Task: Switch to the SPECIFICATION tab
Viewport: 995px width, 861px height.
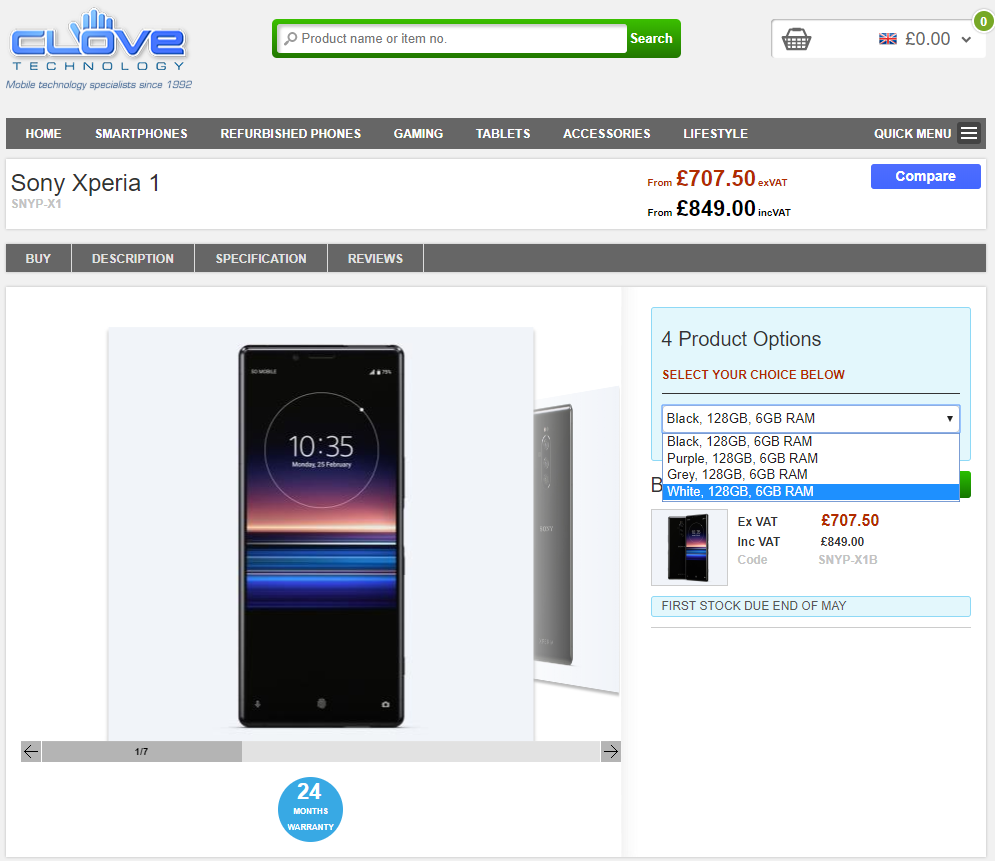Action: click(261, 258)
